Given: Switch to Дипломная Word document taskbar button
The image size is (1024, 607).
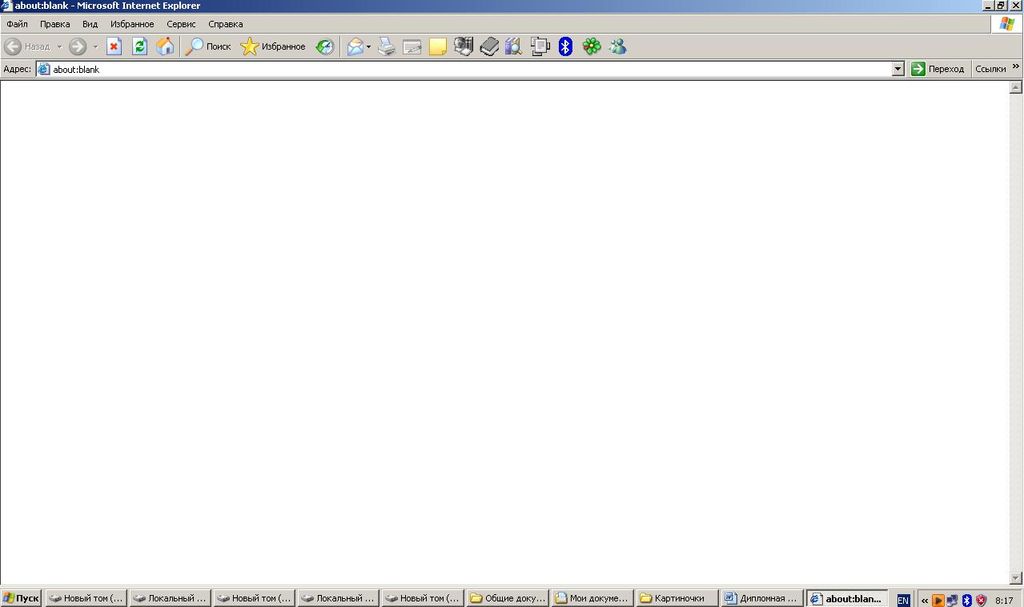Looking at the screenshot, I should click(x=761, y=598).
